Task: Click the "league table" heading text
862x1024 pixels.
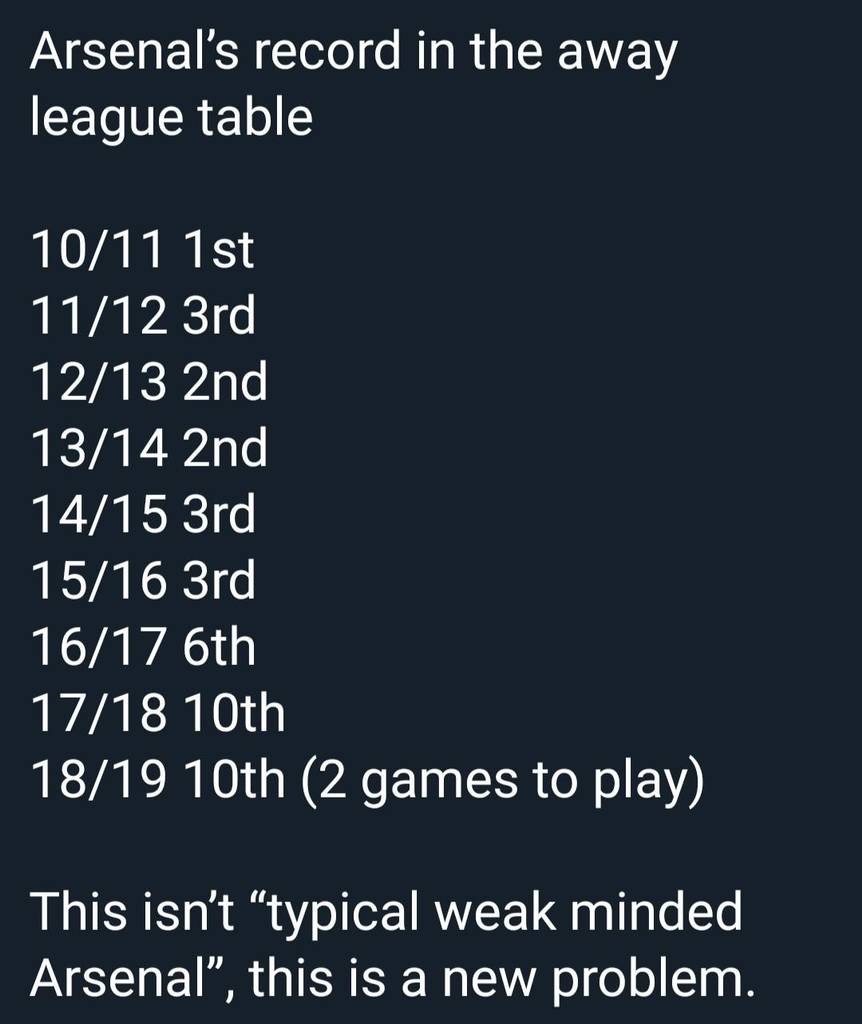Action: [x=171, y=118]
